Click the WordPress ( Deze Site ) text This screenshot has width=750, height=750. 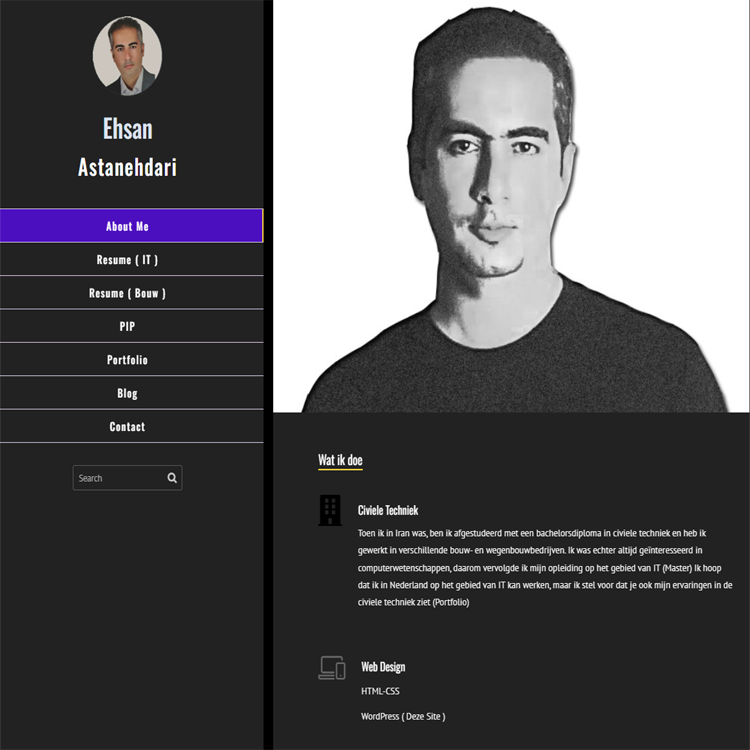403,717
